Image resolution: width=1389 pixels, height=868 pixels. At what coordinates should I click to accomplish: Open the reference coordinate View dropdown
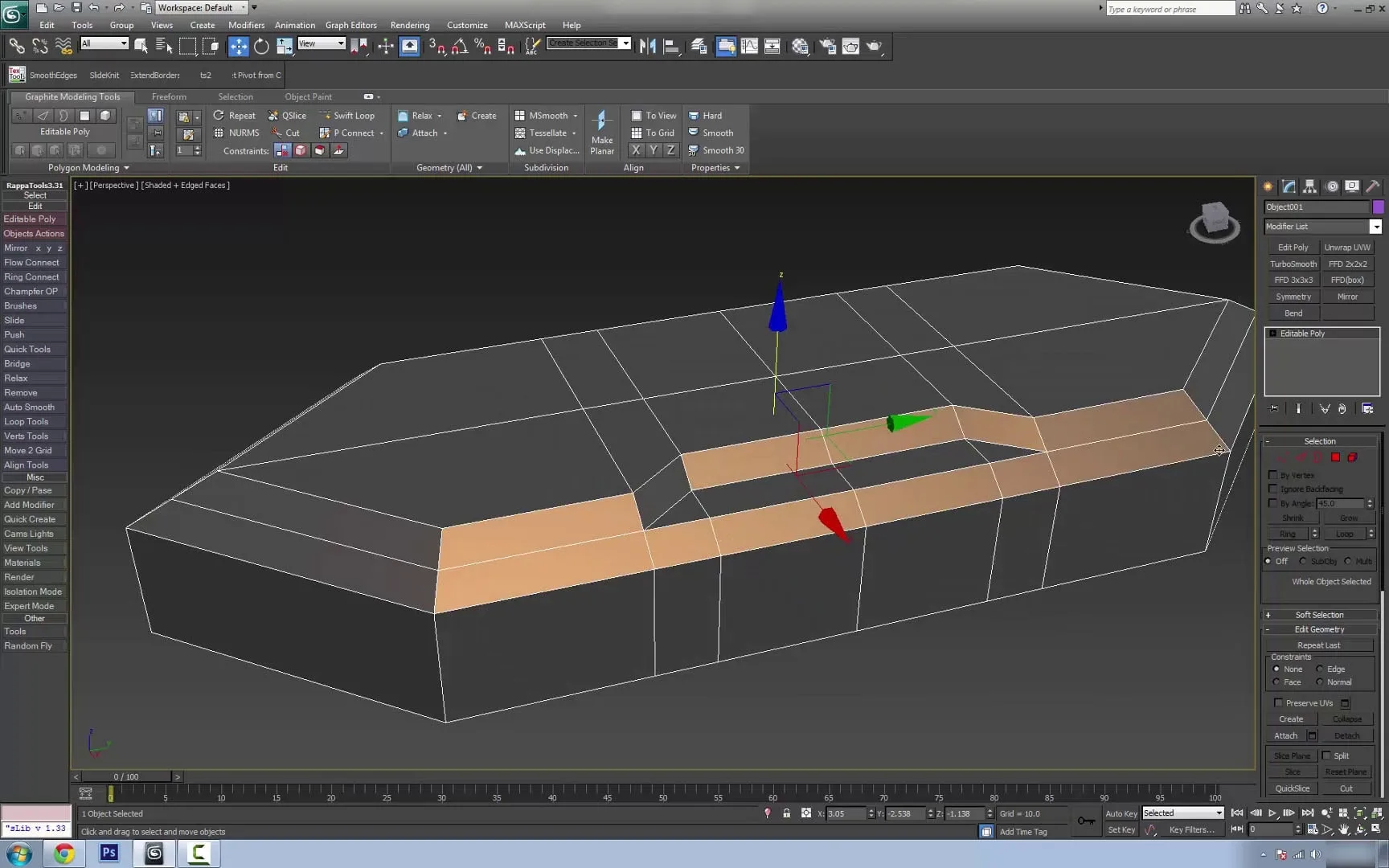[x=322, y=43]
